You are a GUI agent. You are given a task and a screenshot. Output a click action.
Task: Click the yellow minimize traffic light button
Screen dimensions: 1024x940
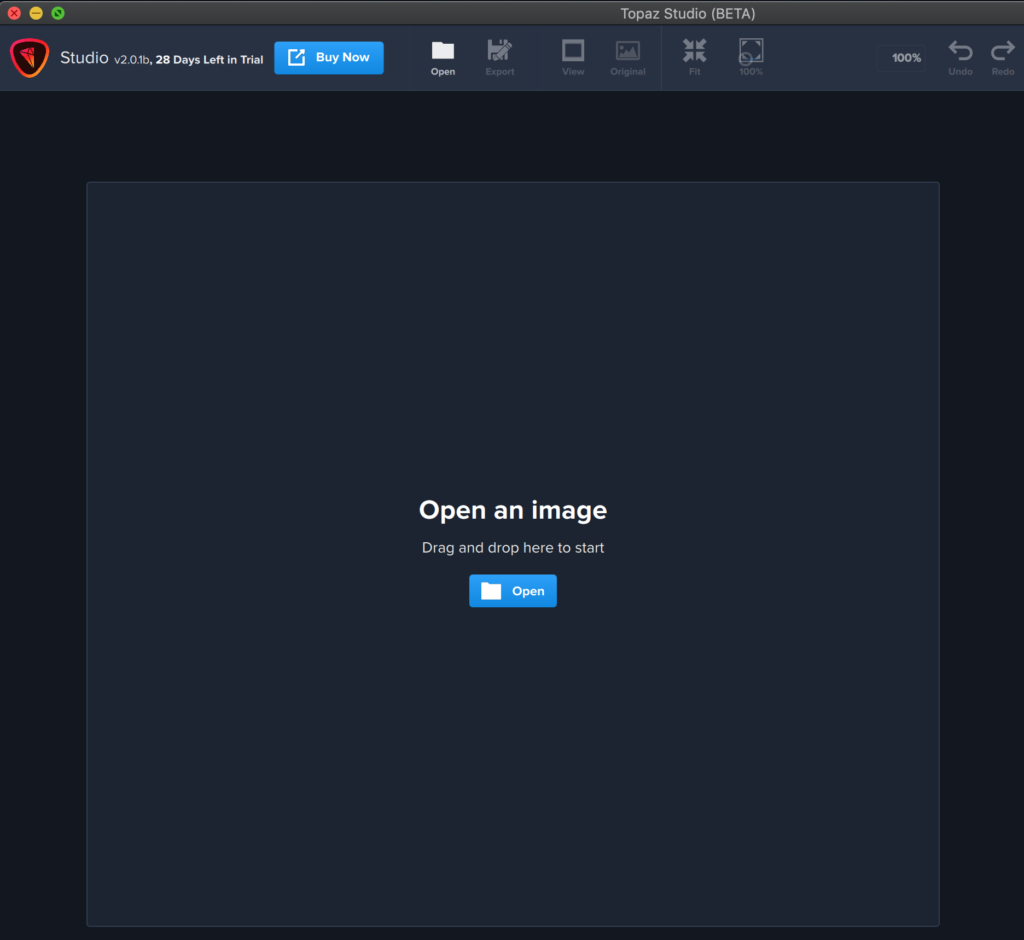[37, 13]
